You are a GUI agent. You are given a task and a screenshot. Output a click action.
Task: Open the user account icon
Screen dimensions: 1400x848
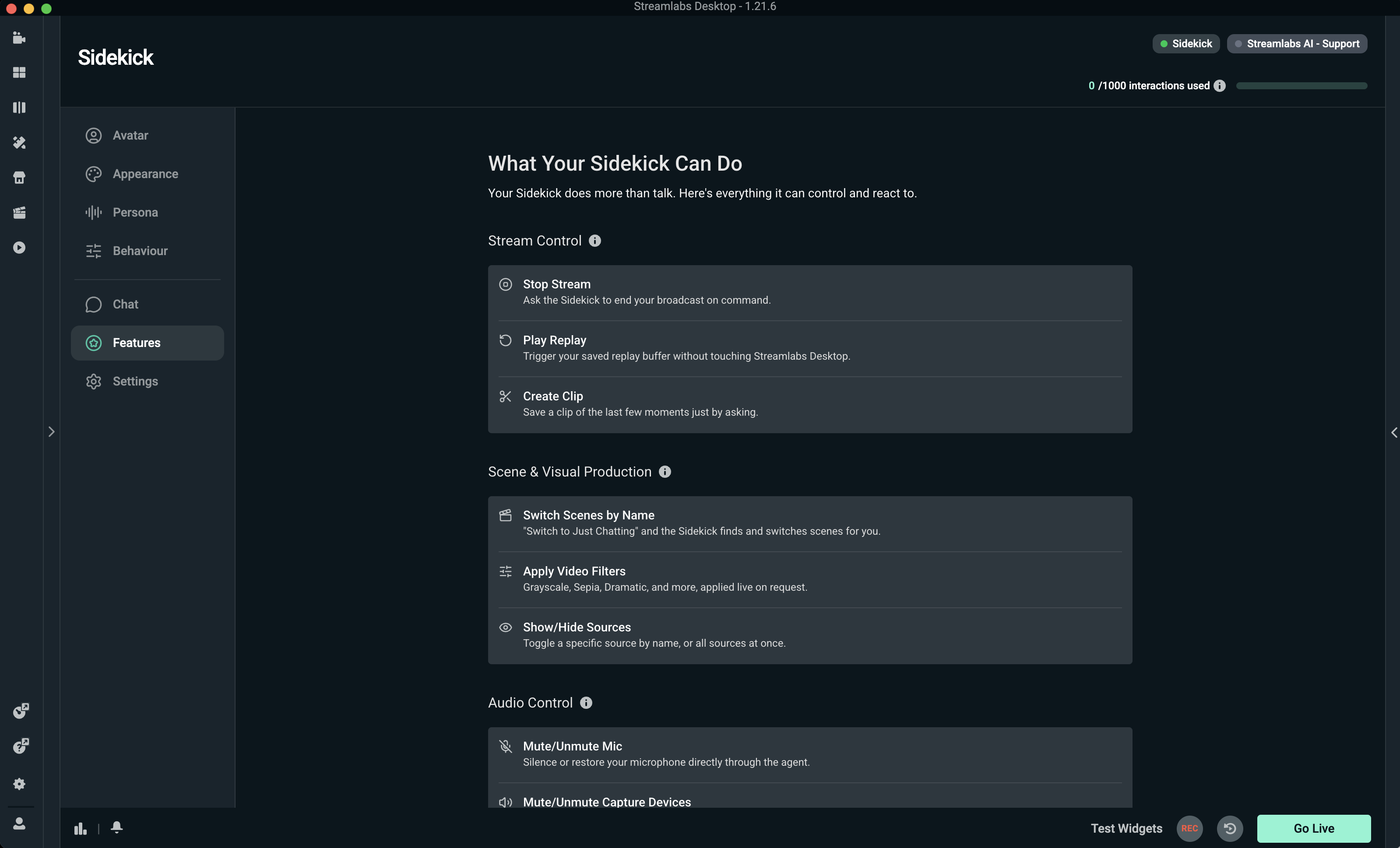coord(19,823)
